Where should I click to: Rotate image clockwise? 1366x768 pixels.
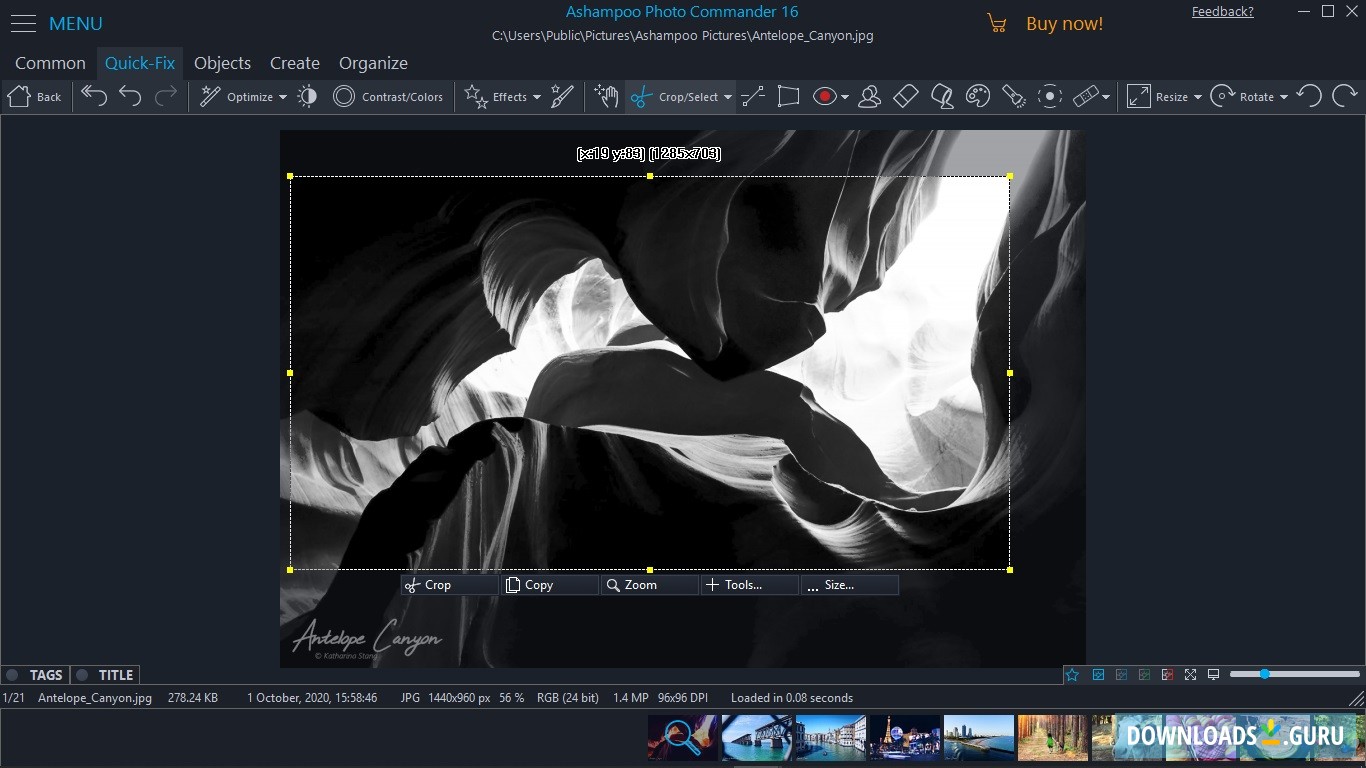point(1345,96)
